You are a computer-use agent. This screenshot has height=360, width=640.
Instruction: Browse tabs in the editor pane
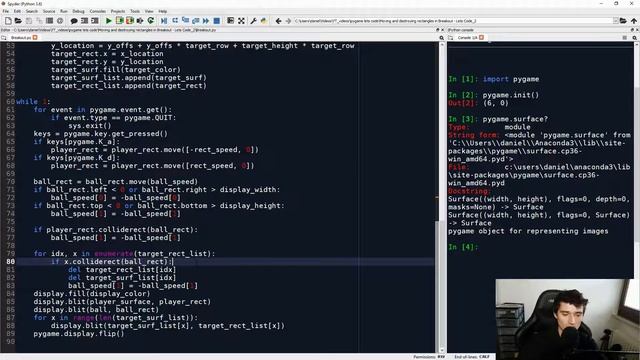(4, 38)
